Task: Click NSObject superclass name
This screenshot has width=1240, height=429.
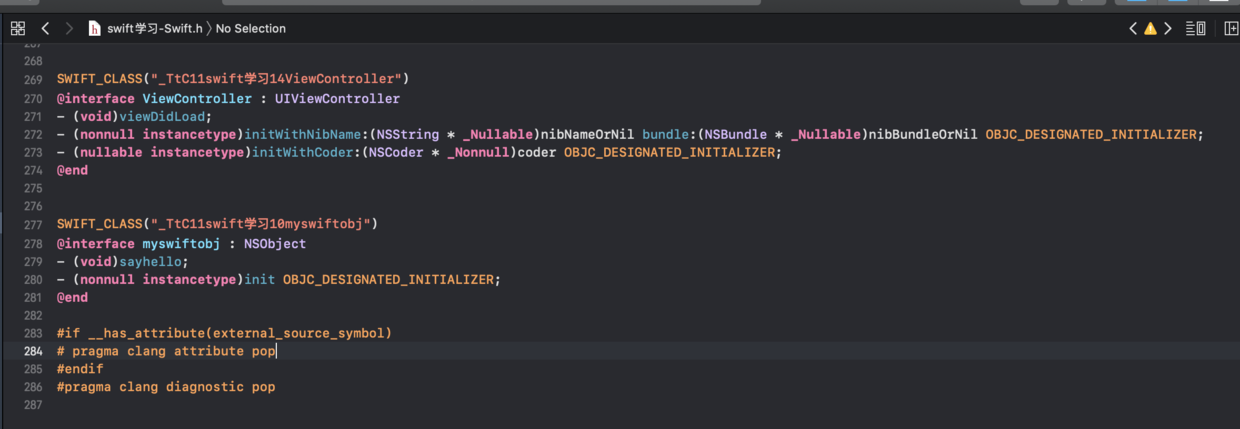Action: point(275,244)
